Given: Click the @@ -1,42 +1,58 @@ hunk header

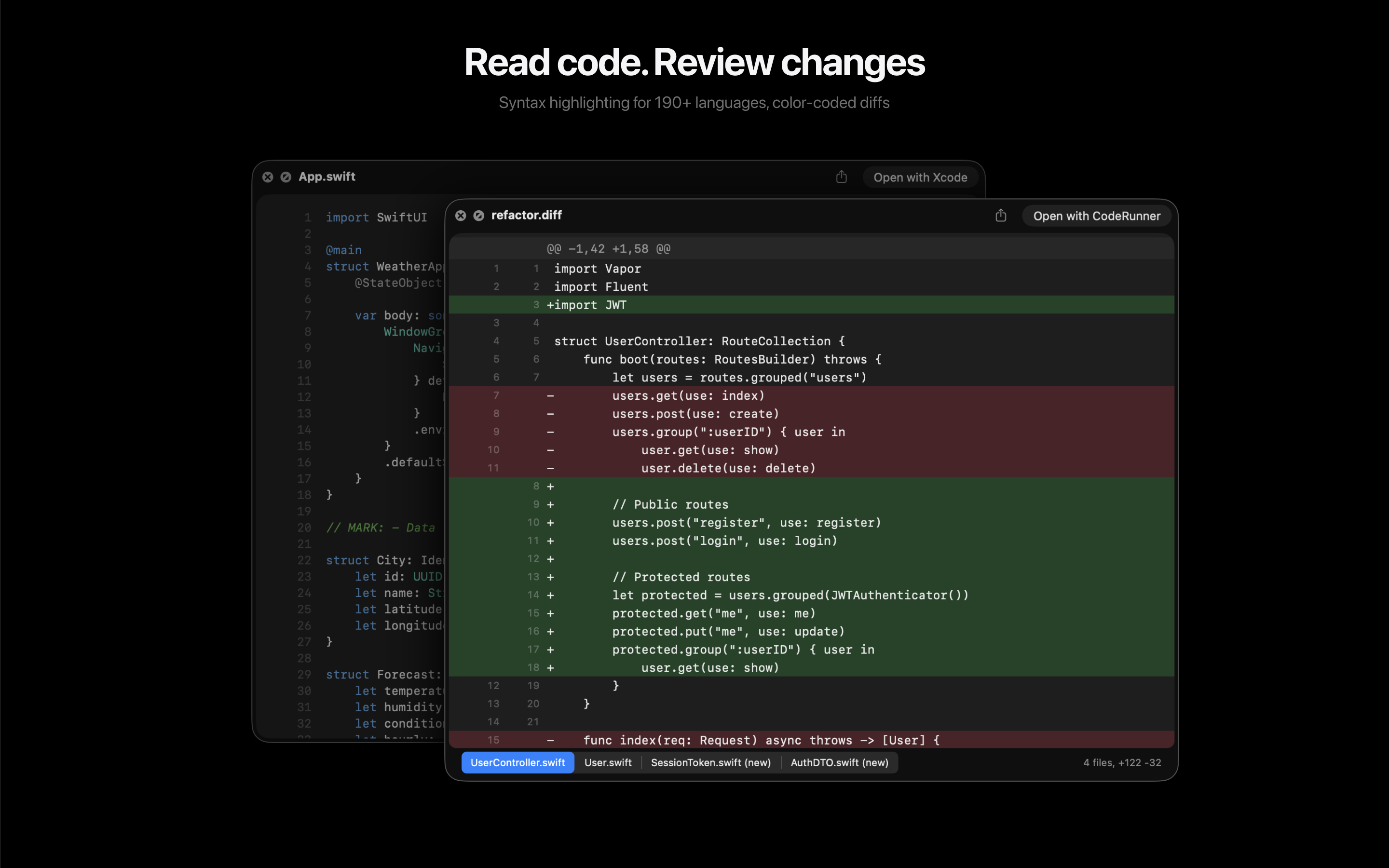Looking at the screenshot, I should pyautogui.click(x=608, y=248).
